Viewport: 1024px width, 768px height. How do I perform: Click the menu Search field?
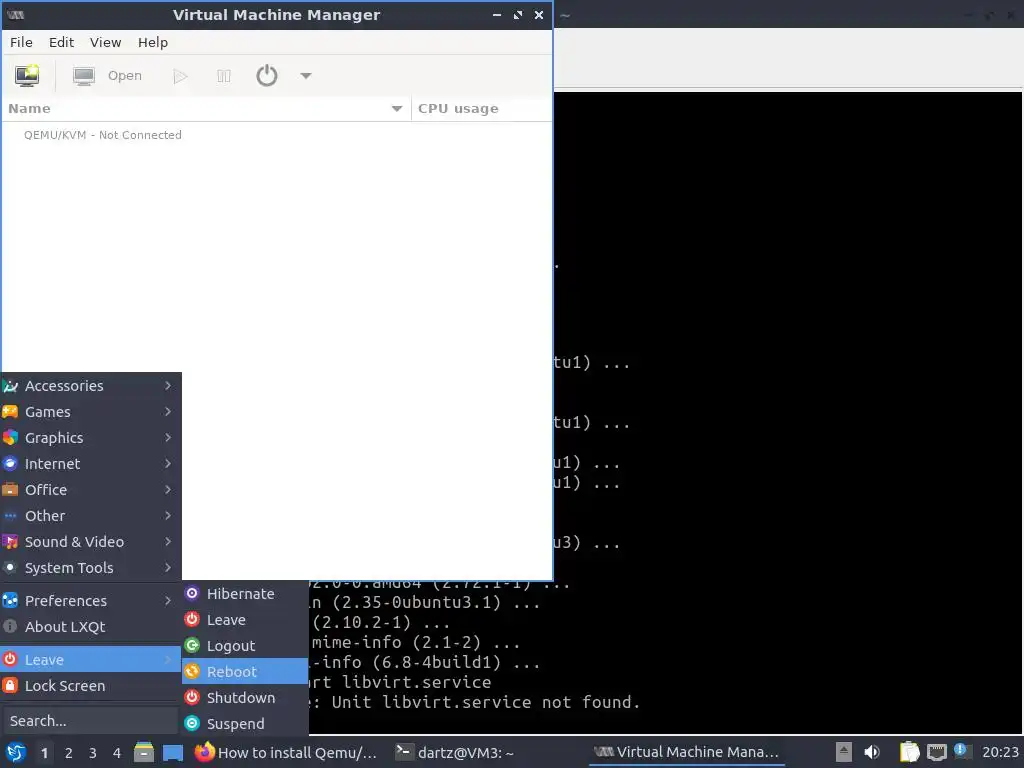point(90,721)
